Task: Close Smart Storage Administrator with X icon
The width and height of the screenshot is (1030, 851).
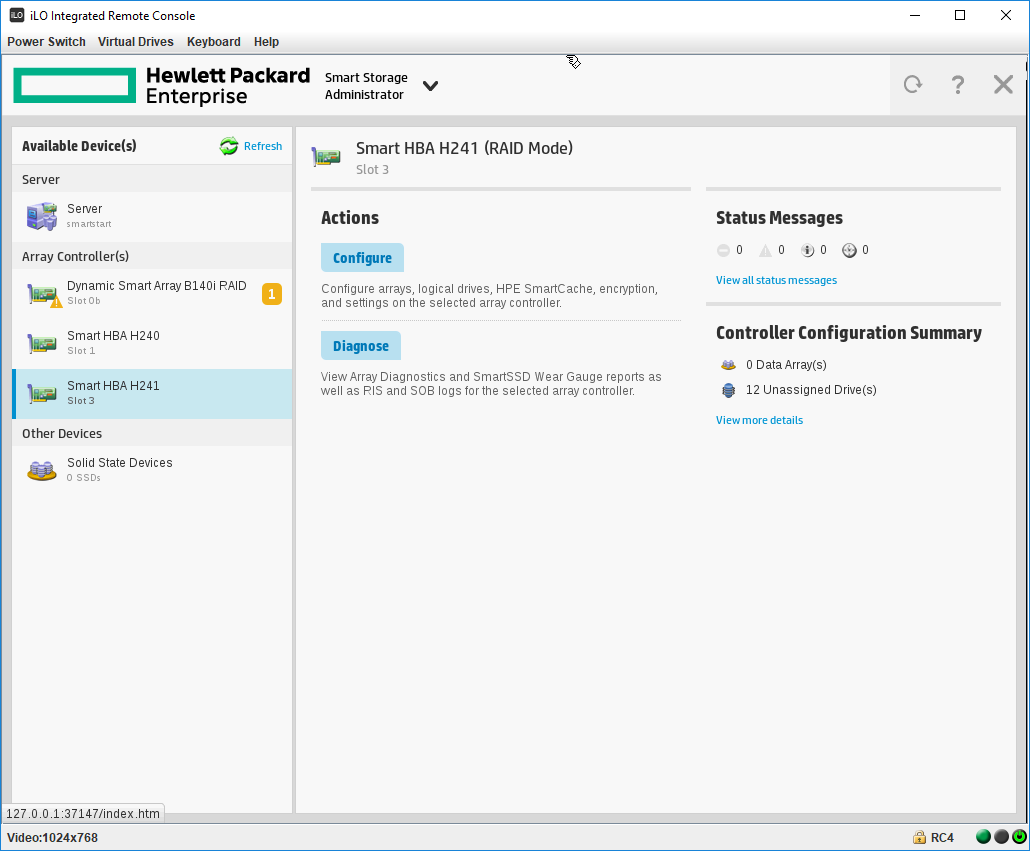Action: pyautogui.click(x=1003, y=85)
